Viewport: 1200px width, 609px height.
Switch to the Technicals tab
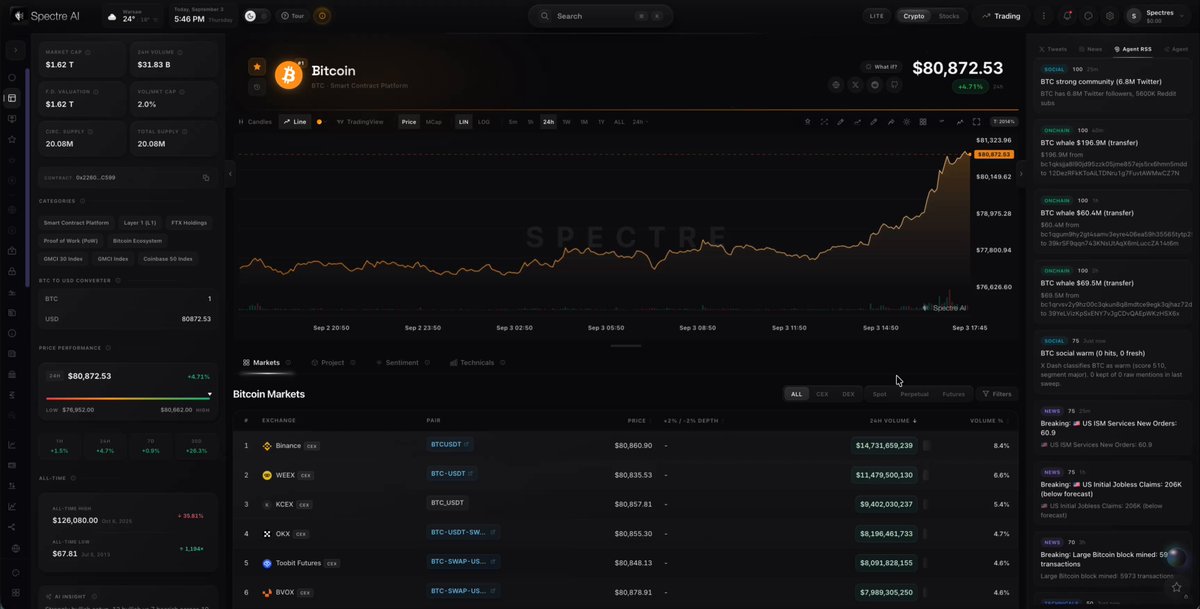472,363
